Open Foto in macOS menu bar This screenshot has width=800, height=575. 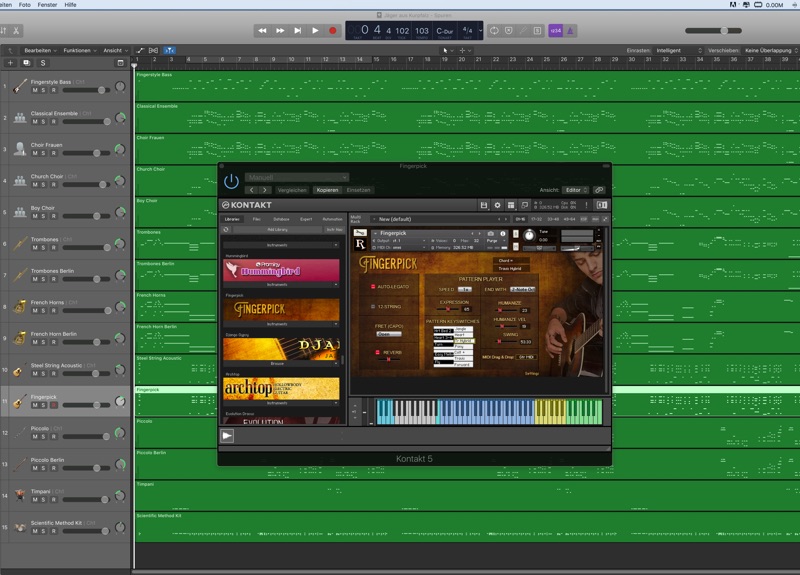pos(24,5)
